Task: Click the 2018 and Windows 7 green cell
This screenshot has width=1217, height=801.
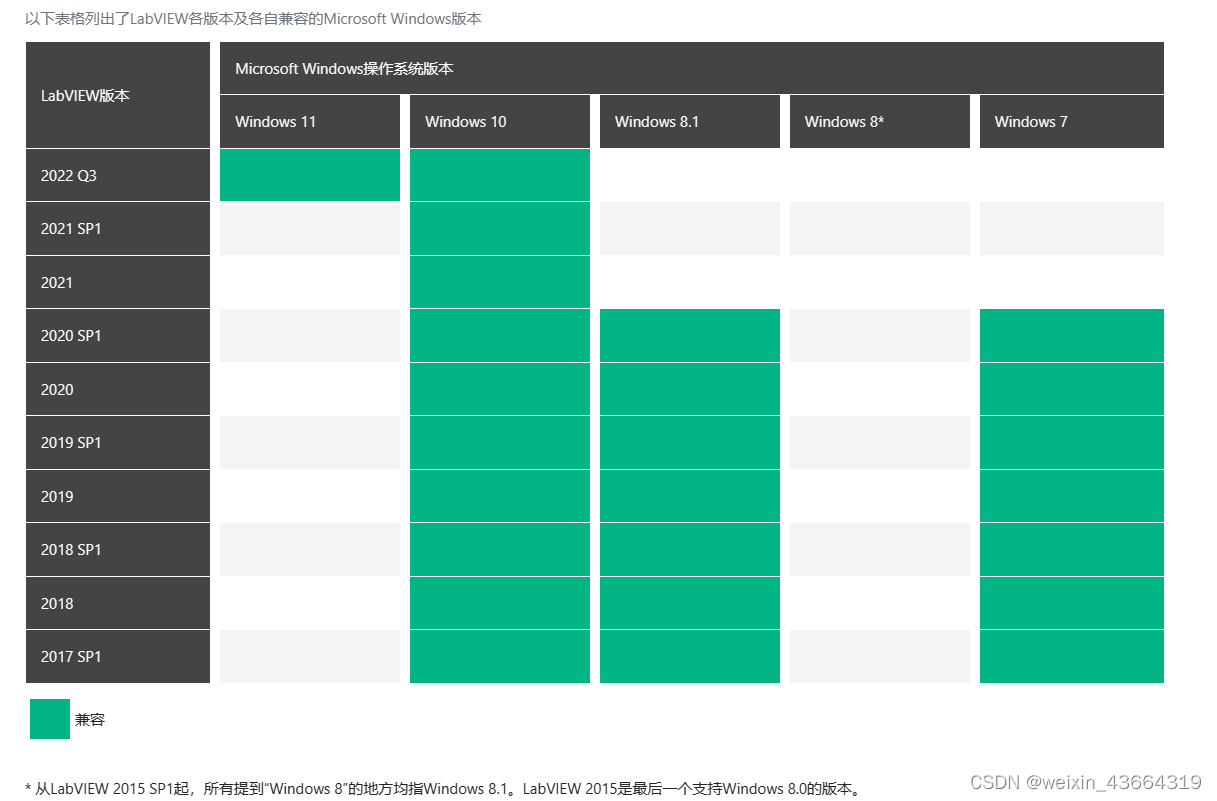Action: coord(1072,603)
